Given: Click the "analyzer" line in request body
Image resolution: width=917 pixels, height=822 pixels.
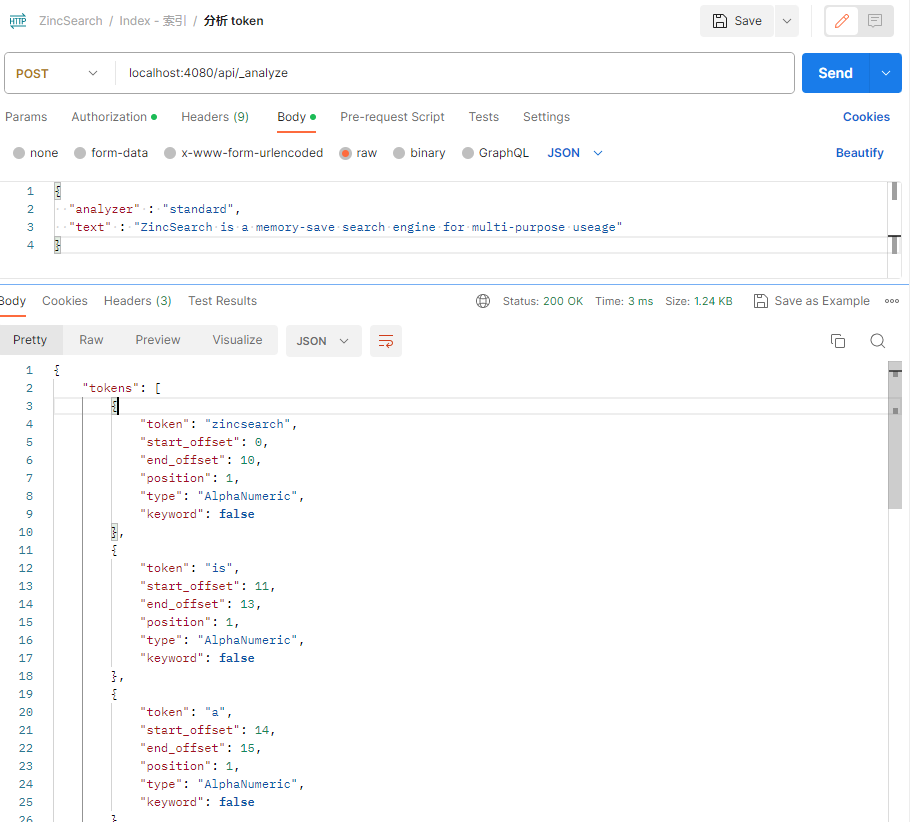Looking at the screenshot, I should [x=155, y=209].
